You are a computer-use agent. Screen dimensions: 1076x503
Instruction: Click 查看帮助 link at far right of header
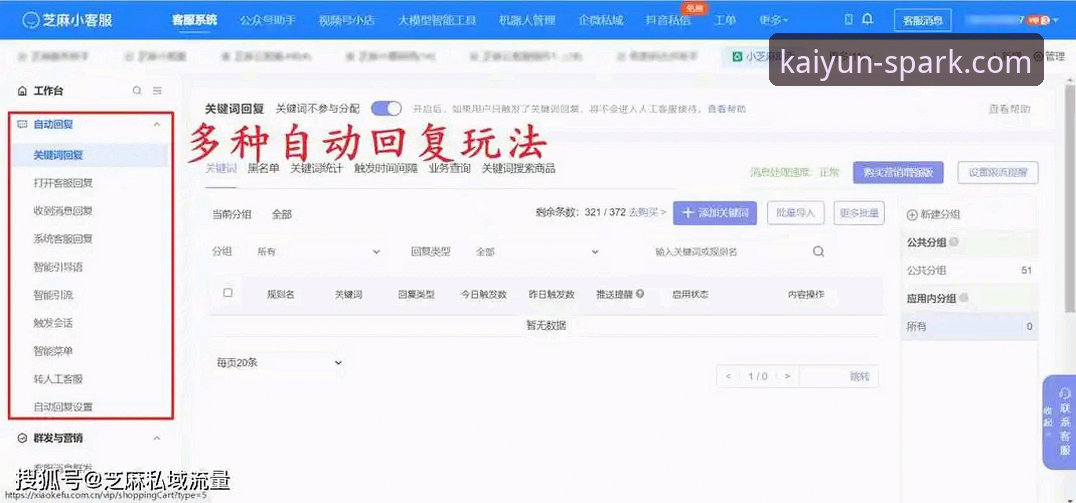coord(1009,108)
